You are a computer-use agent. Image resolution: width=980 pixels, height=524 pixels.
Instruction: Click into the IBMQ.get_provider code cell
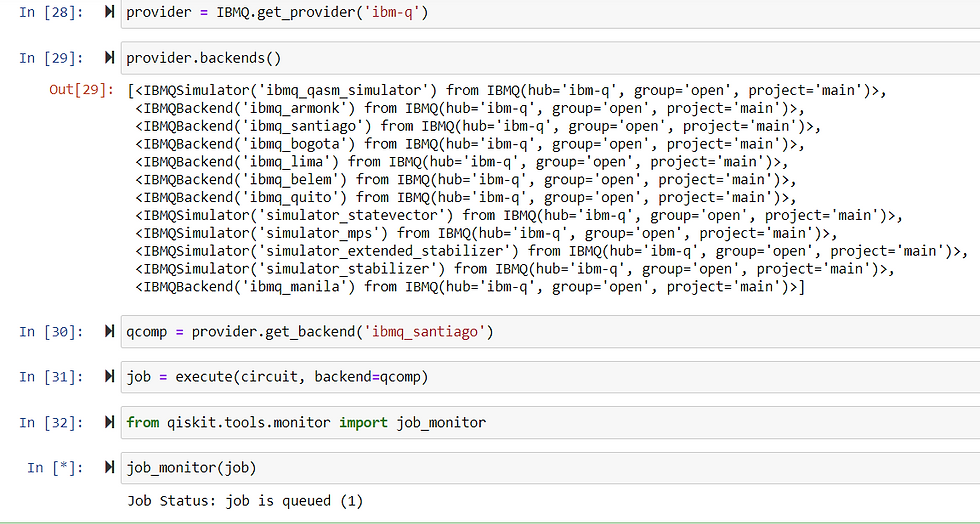(550, 13)
